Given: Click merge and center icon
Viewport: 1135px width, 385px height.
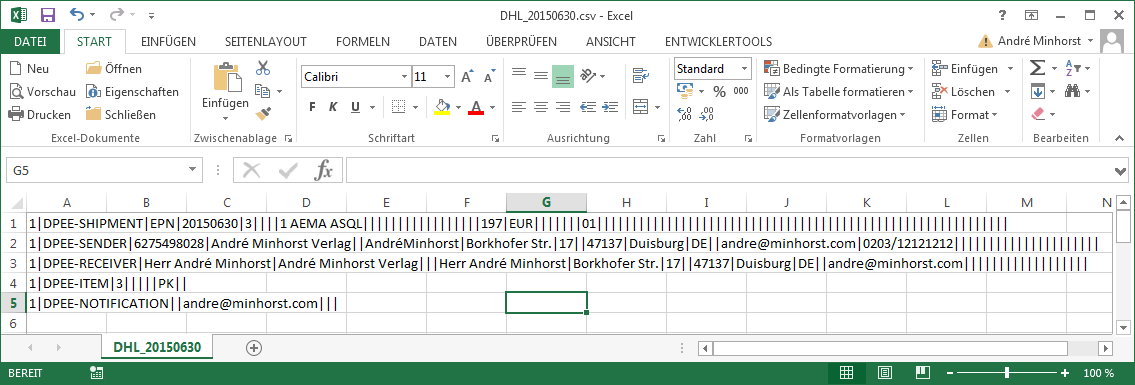Looking at the screenshot, I should click(641, 107).
